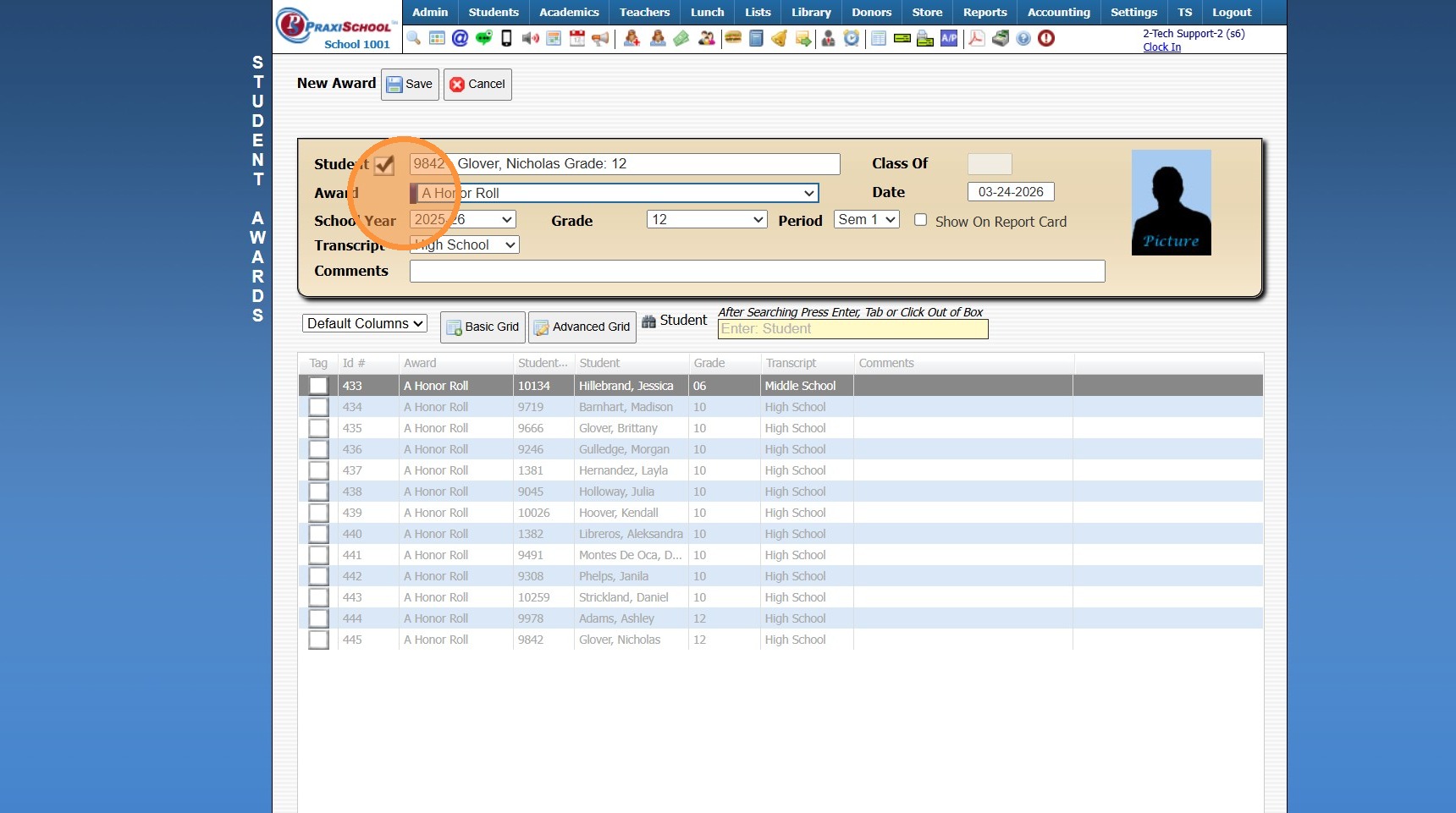Click the hamburger lunch icon
This screenshot has height=813, width=1456.
click(x=733, y=38)
